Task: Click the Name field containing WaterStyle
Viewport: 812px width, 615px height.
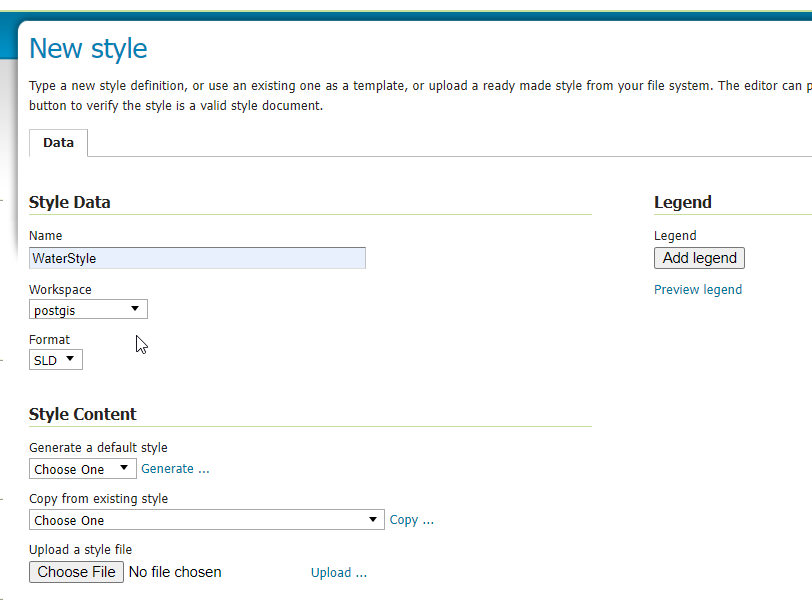Action: (197, 258)
